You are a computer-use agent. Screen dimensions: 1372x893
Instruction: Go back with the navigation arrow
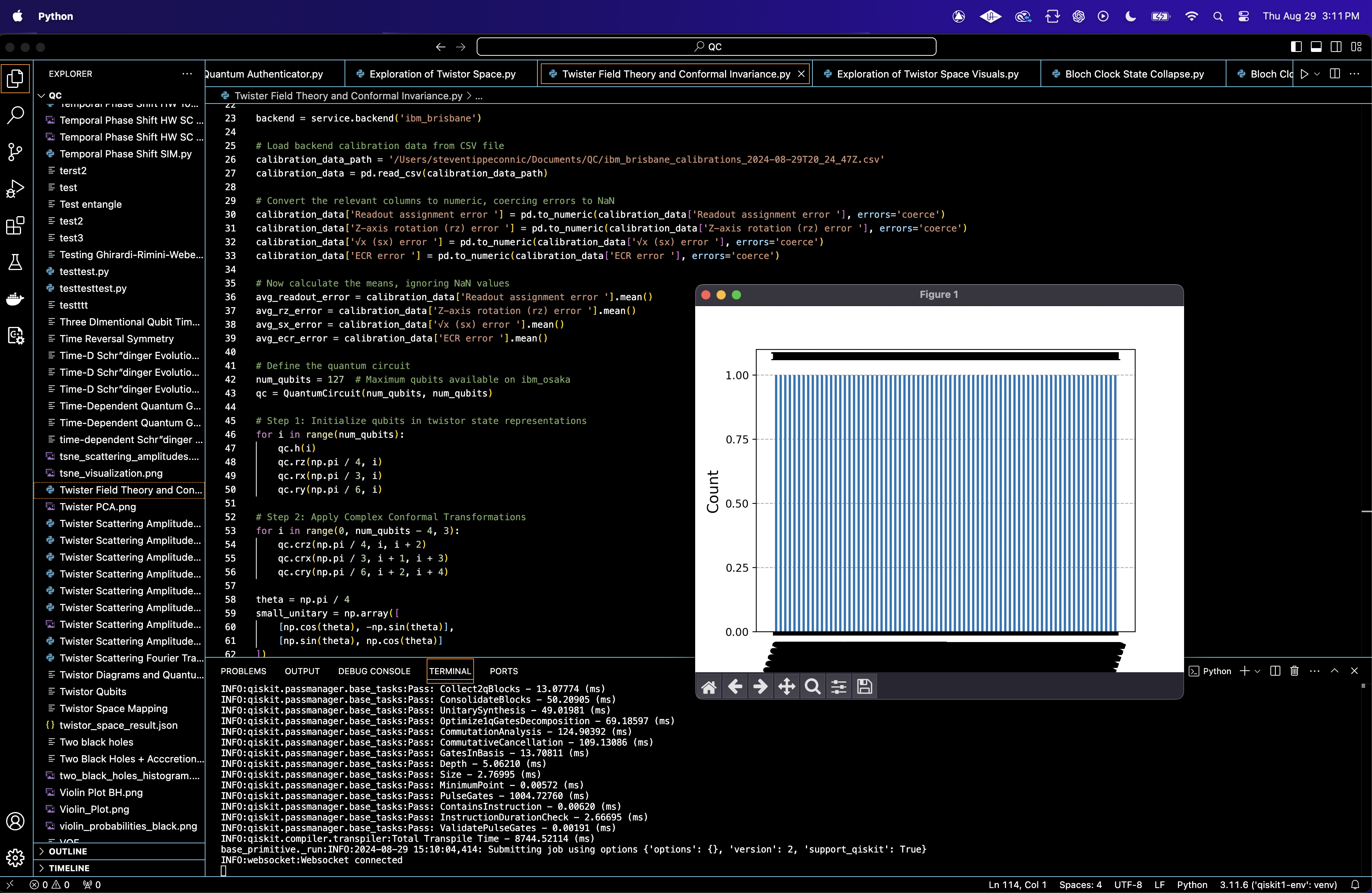pyautogui.click(x=441, y=47)
